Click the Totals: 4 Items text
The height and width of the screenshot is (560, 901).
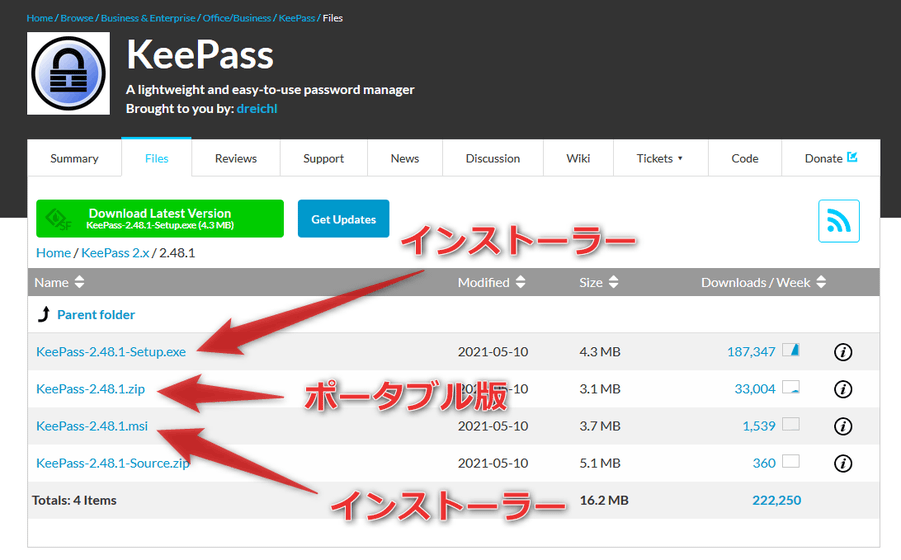tap(74, 500)
